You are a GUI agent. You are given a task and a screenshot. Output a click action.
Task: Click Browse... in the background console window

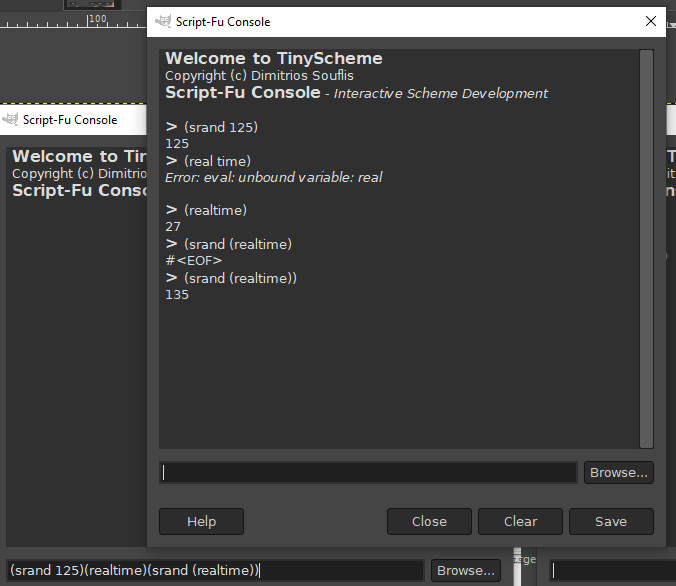pos(466,570)
